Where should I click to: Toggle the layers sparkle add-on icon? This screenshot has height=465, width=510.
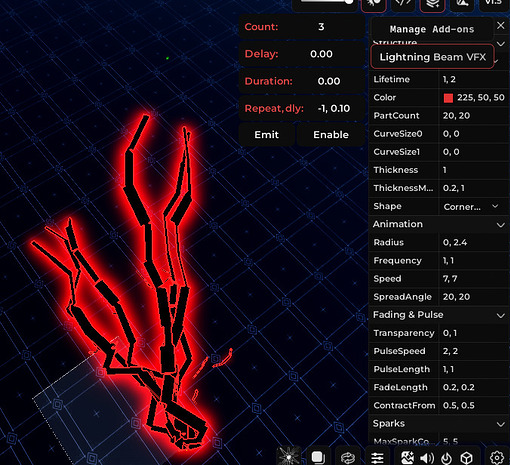432,5
